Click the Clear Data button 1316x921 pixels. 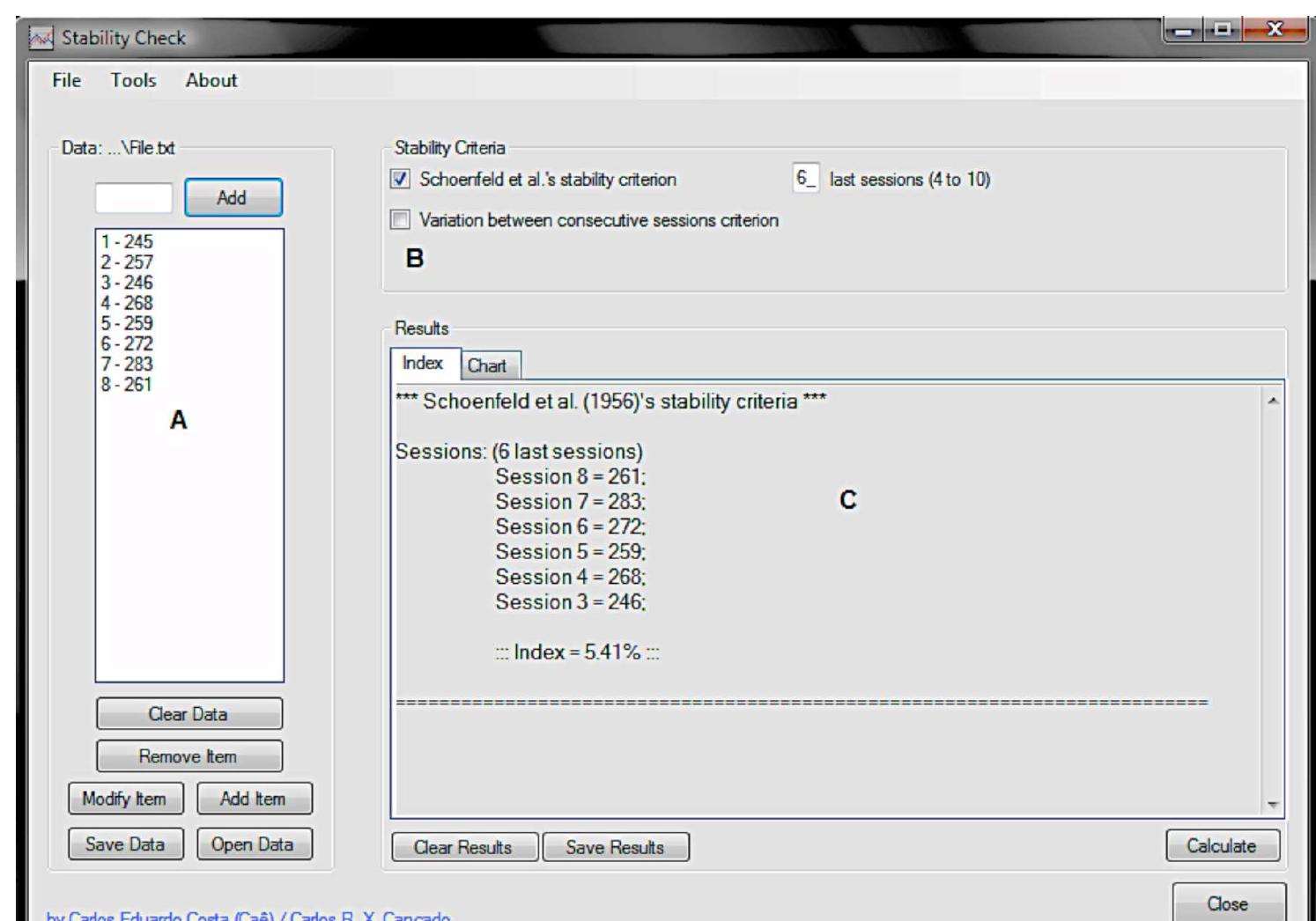[189, 714]
